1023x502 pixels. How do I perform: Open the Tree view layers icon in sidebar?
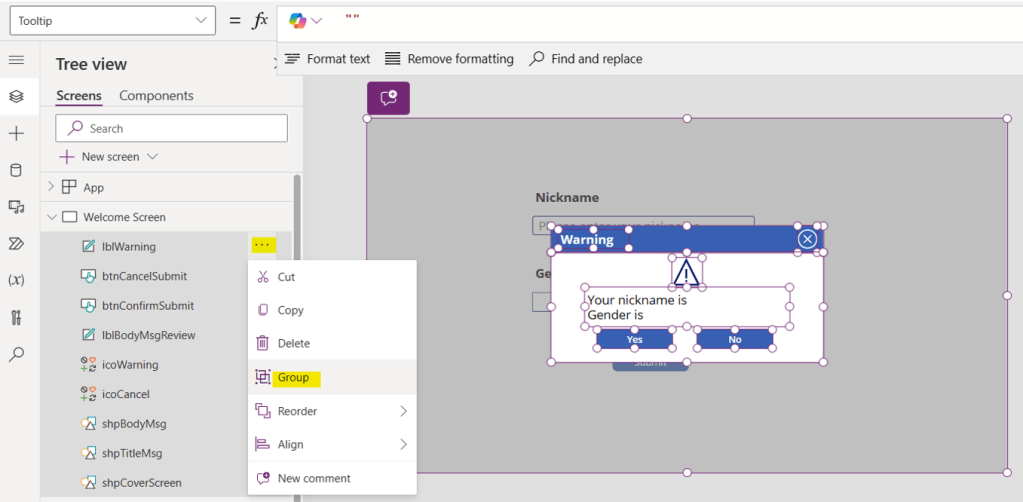tap(16, 97)
